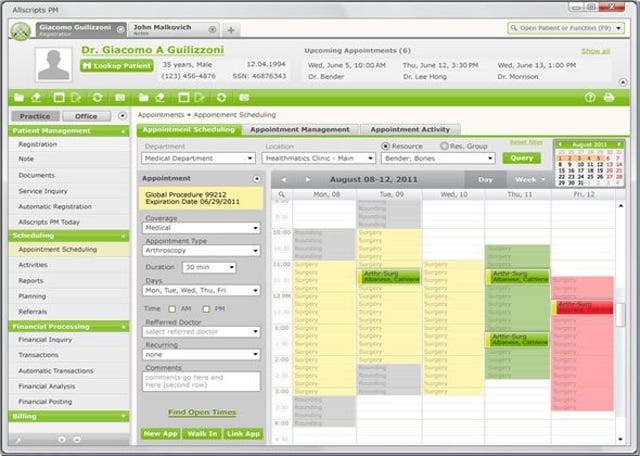Click the magnifier icon beside Mon, 08

point(282,195)
